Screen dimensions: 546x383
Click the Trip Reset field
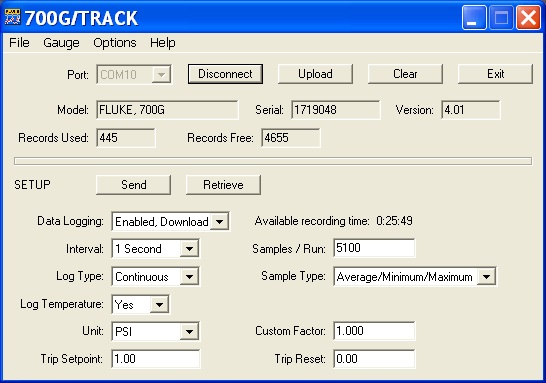click(x=374, y=359)
